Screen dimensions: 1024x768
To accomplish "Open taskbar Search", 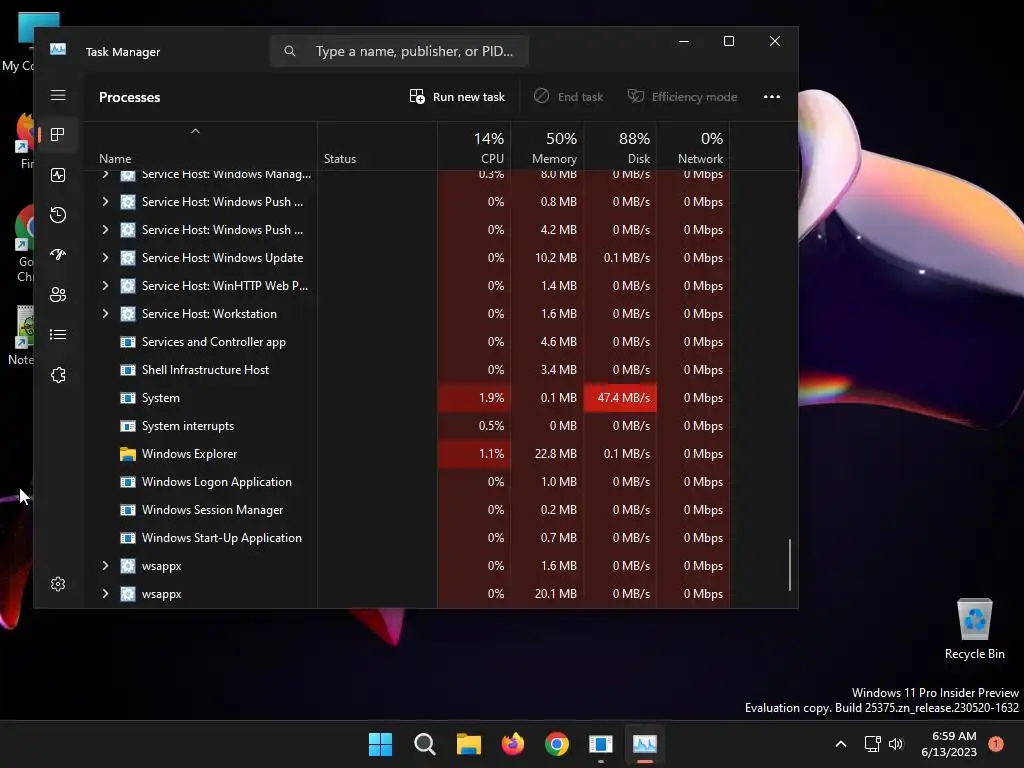I will pos(424,744).
